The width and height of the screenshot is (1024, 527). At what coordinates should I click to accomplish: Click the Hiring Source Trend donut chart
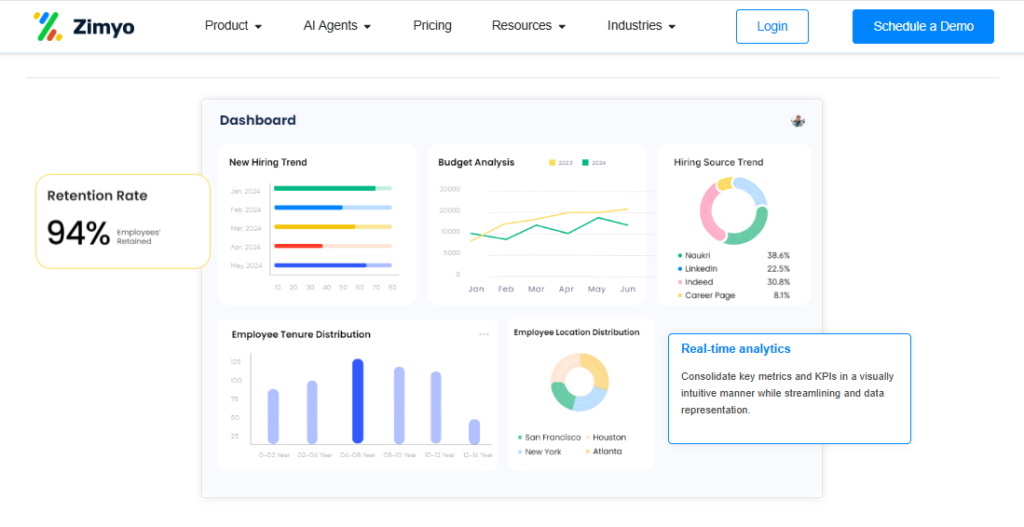(x=733, y=211)
